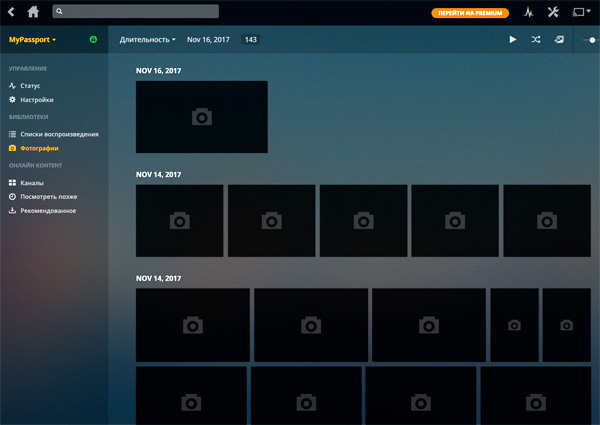The width and height of the screenshot is (600, 425).
Task: Start slideshow with the play button
Action: [513, 40]
